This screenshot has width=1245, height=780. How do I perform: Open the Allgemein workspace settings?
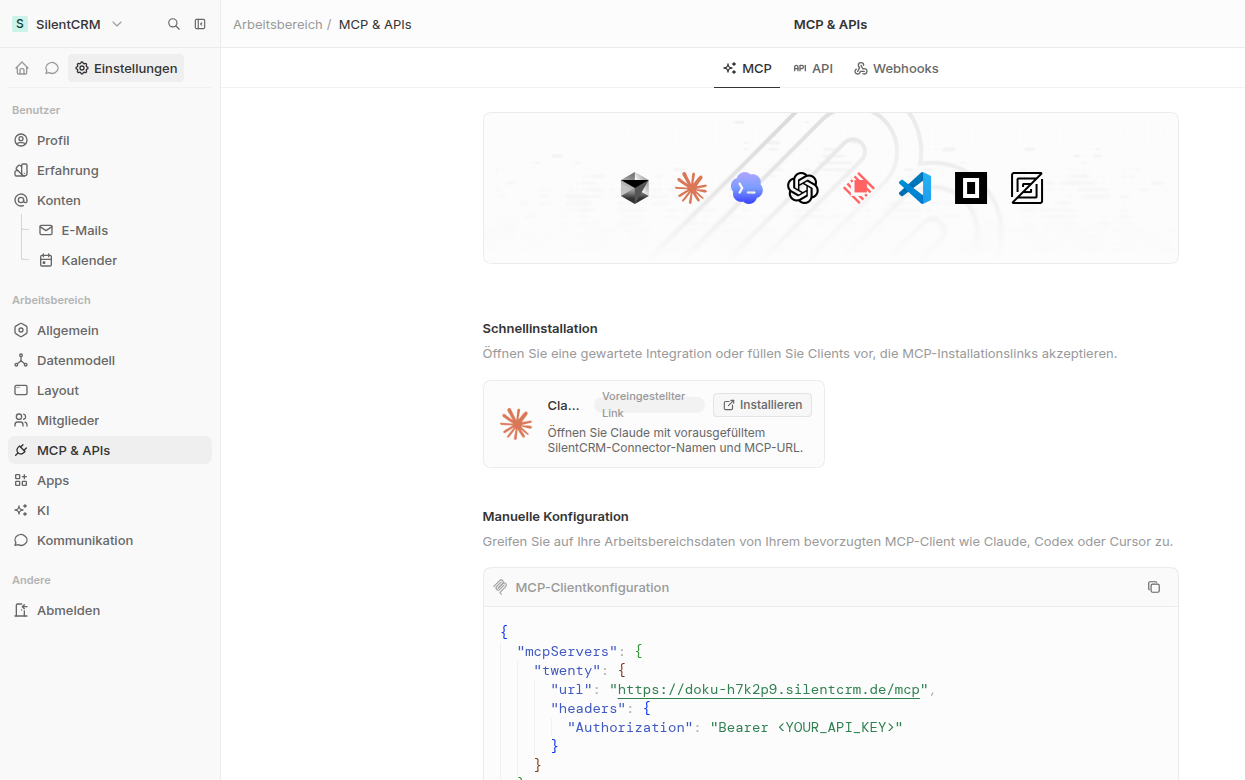[x=110, y=330]
